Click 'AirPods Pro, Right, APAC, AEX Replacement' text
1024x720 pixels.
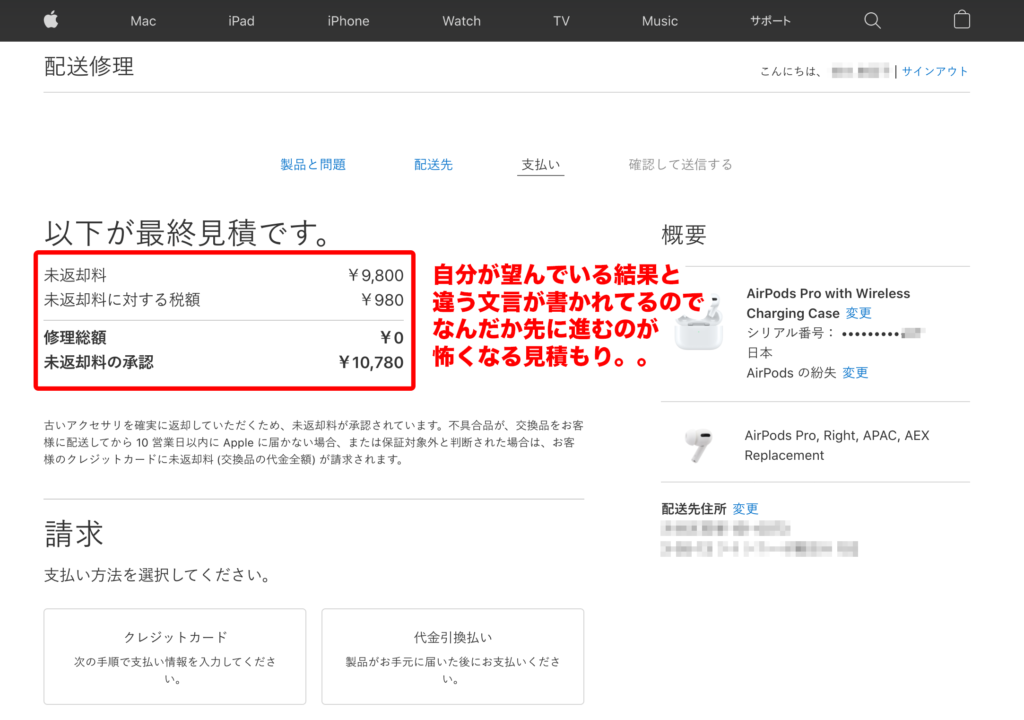click(837, 446)
